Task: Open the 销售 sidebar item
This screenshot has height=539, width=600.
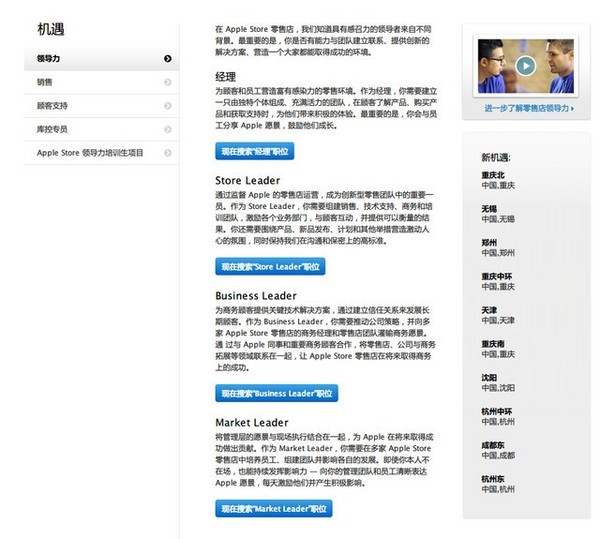Action: (x=101, y=82)
